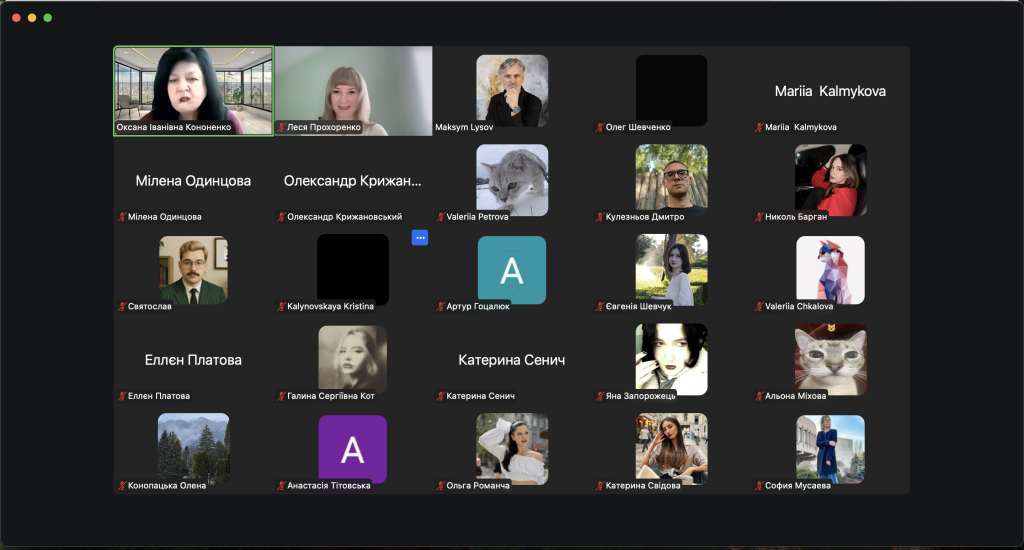The width and height of the screenshot is (1024, 550).
Task: Click Святослав's profile picture
Action: [x=193, y=270]
